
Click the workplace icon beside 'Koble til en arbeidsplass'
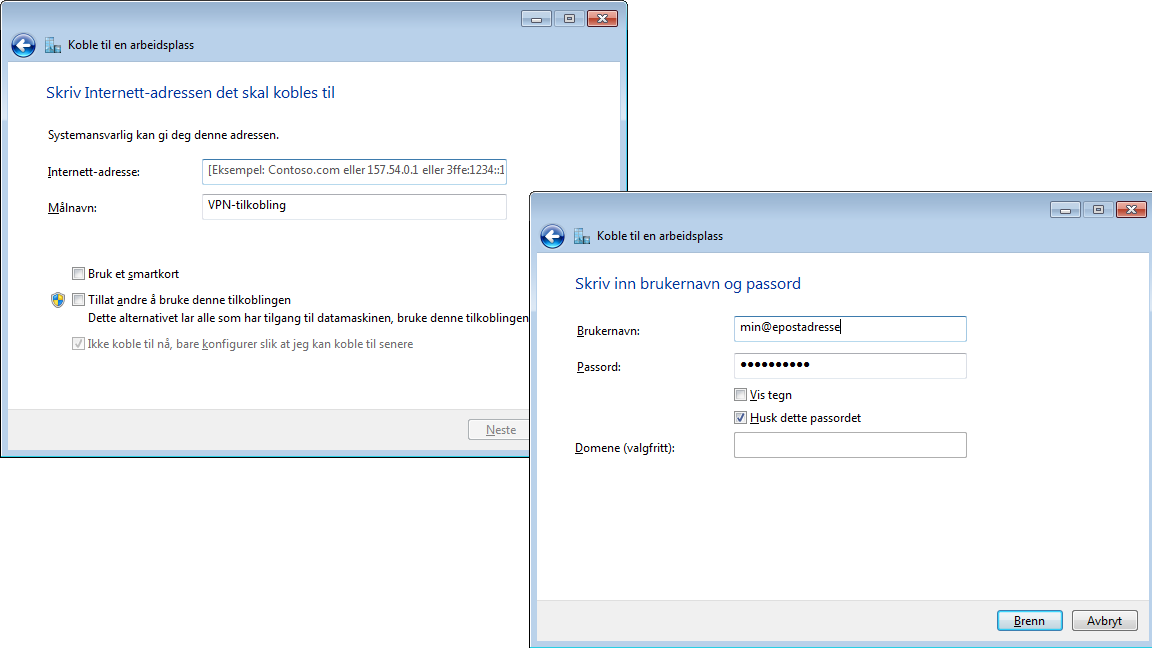(581, 236)
